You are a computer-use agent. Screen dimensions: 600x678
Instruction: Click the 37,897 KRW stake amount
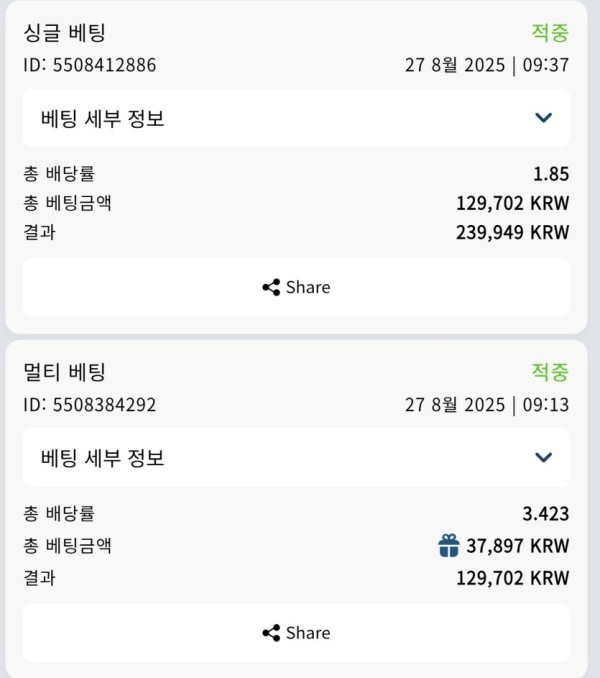click(517, 546)
